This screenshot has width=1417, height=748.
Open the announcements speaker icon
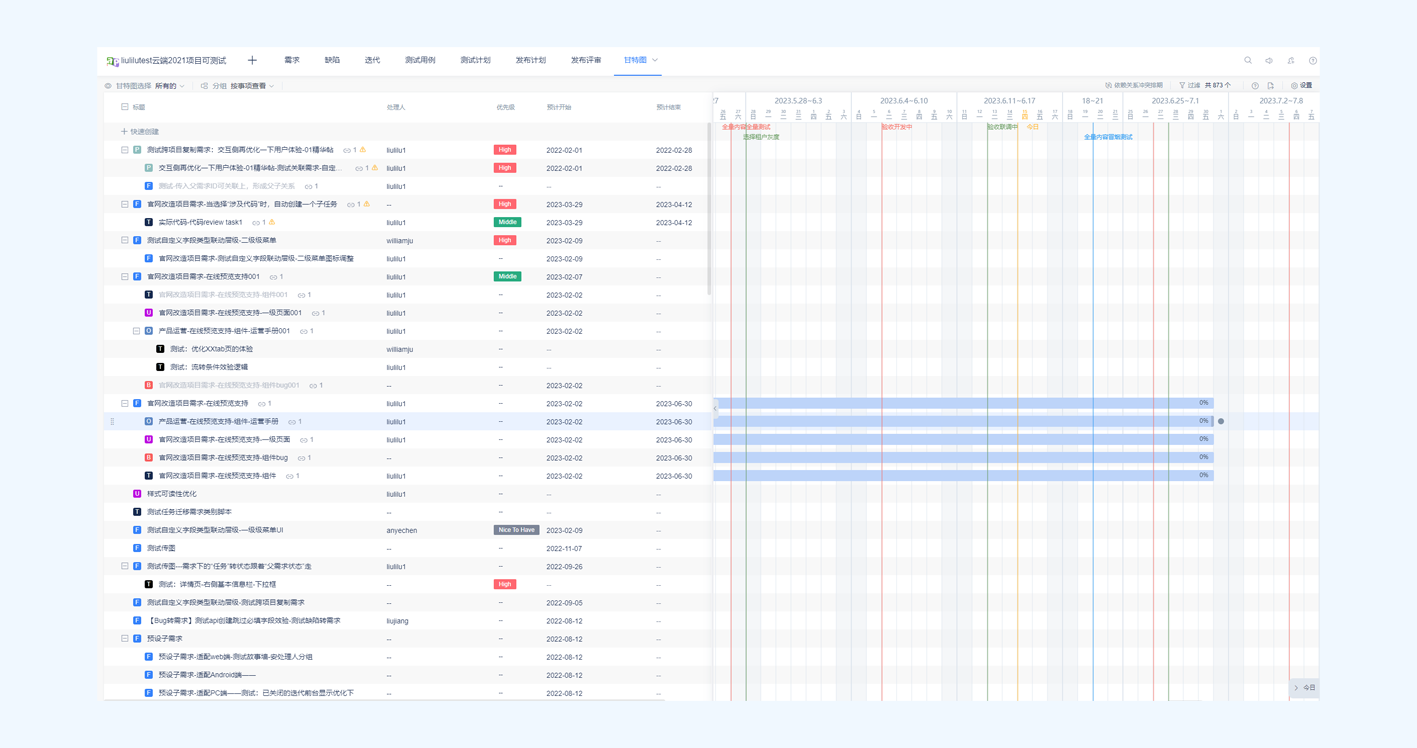1269,61
